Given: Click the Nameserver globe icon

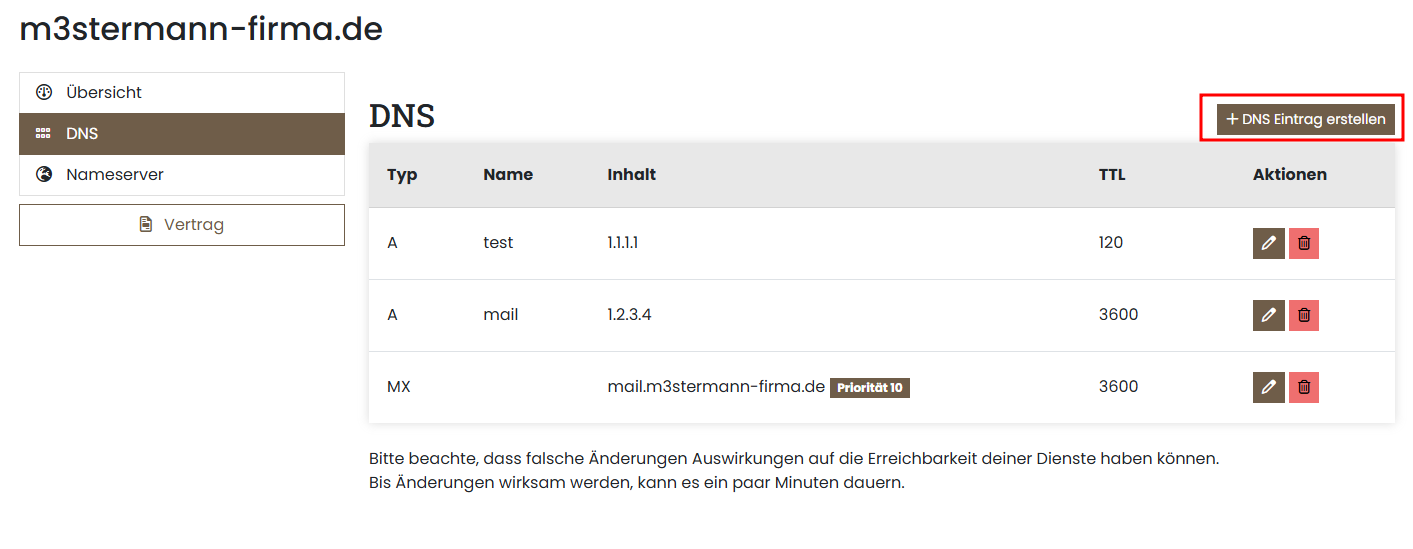Looking at the screenshot, I should pos(43,174).
